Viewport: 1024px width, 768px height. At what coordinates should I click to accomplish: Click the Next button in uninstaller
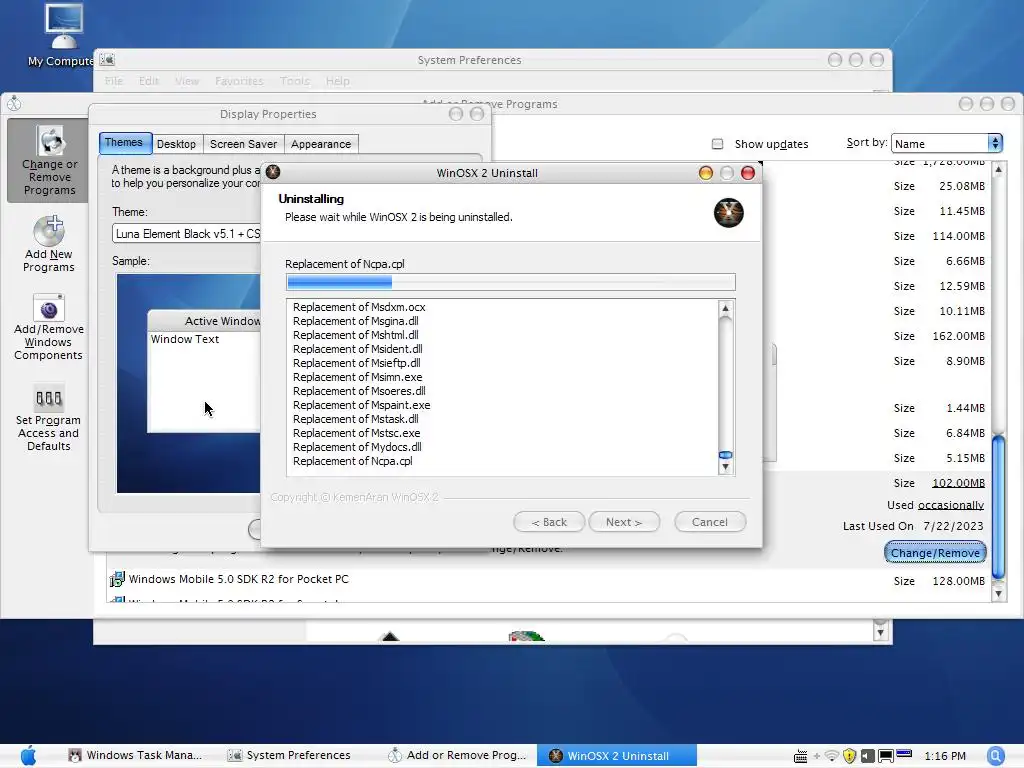click(x=624, y=522)
